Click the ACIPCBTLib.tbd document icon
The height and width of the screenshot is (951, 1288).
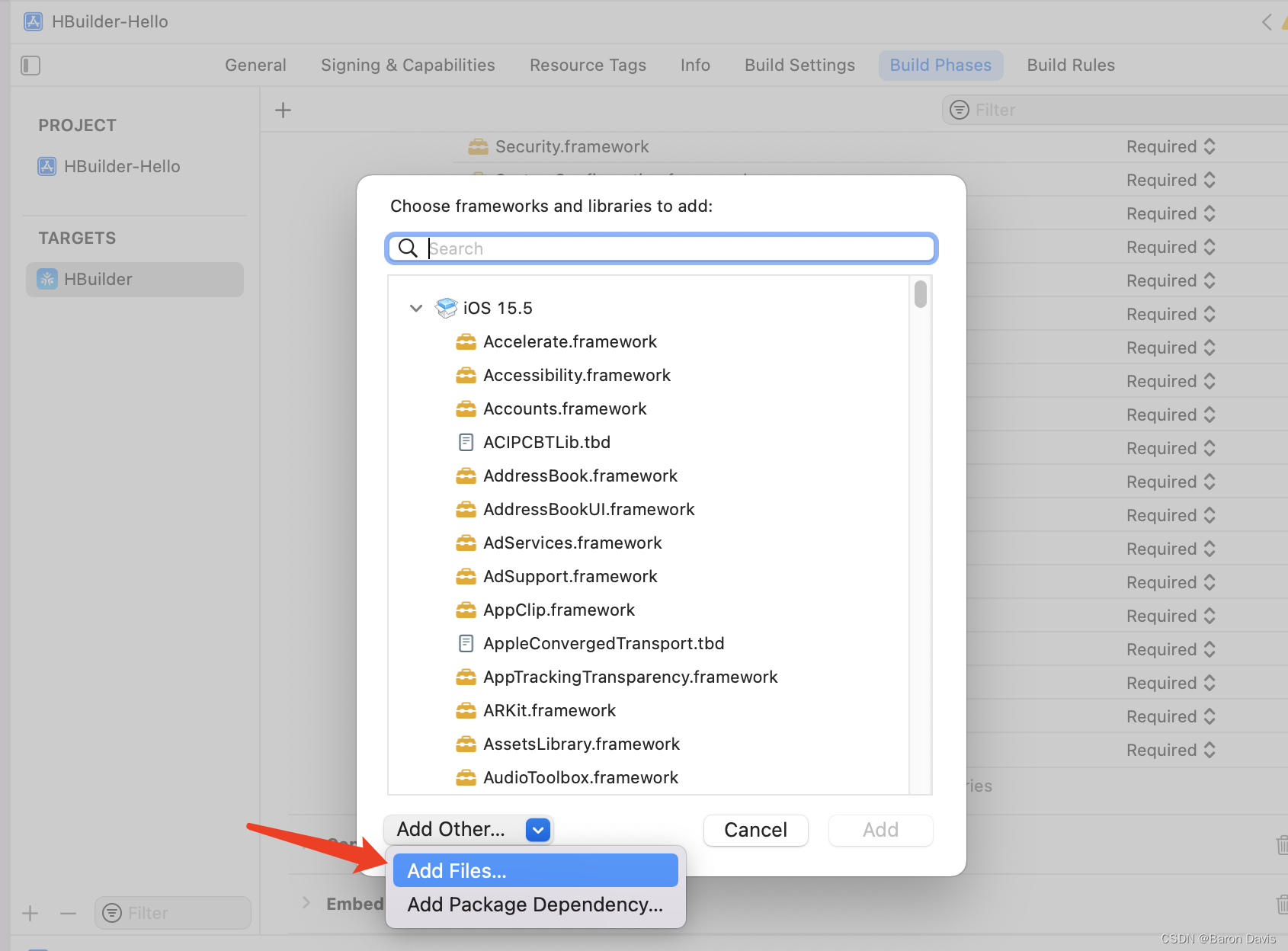[x=466, y=442]
